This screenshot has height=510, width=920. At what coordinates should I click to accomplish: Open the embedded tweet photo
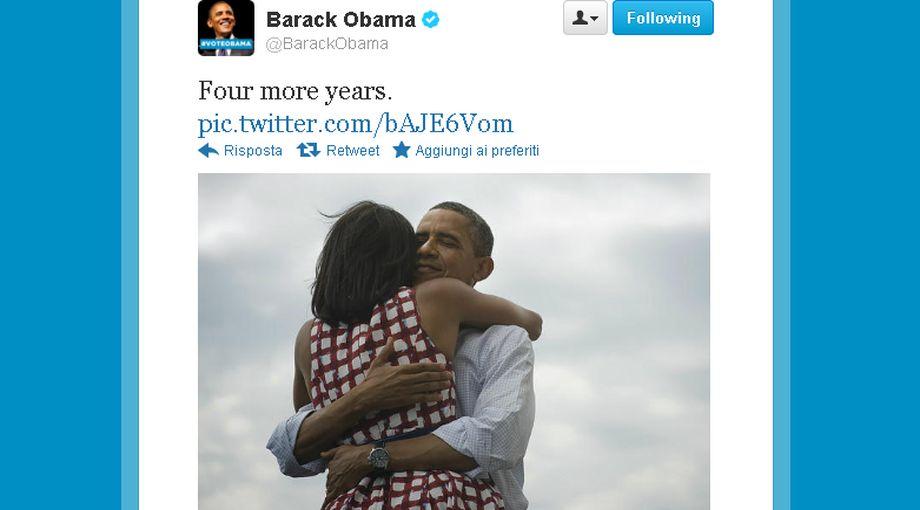click(x=454, y=342)
